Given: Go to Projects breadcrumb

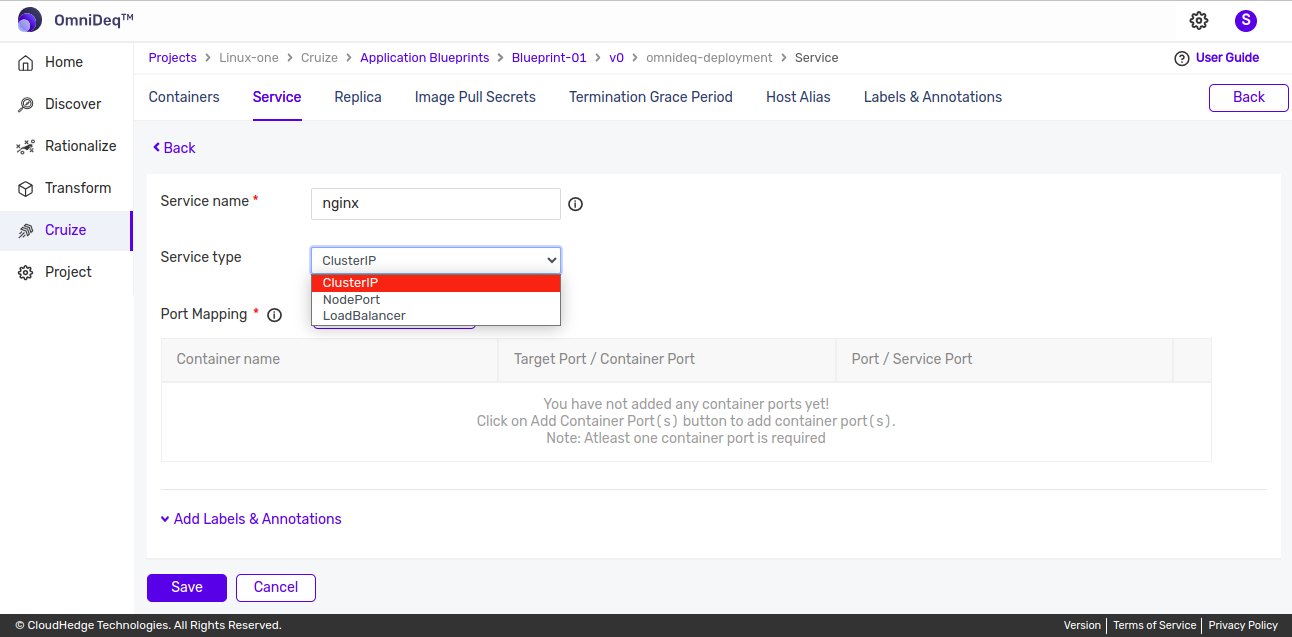Looking at the screenshot, I should click(x=173, y=58).
